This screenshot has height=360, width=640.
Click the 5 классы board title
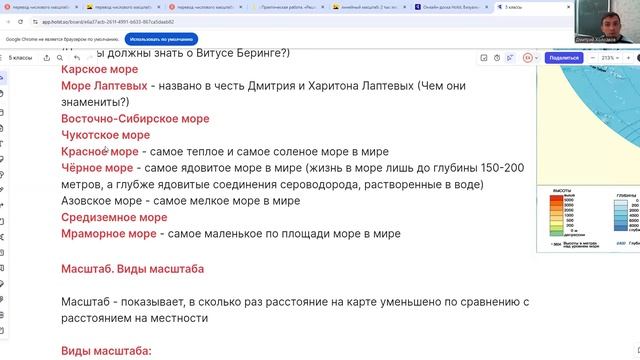20,58
